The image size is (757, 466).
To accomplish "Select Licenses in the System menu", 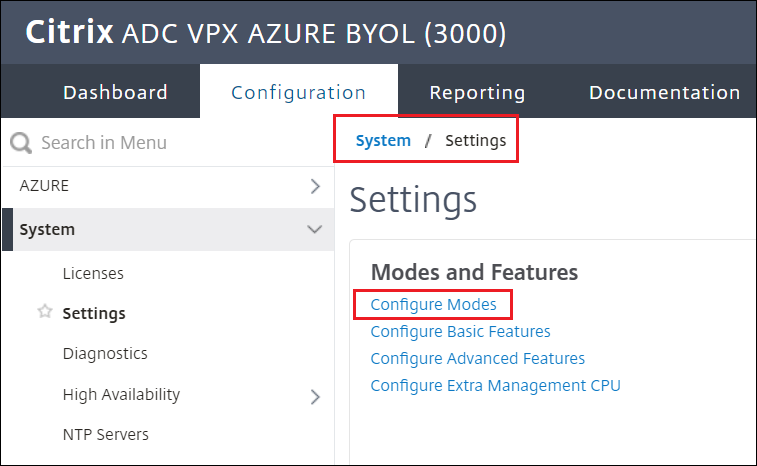I will pos(93,273).
